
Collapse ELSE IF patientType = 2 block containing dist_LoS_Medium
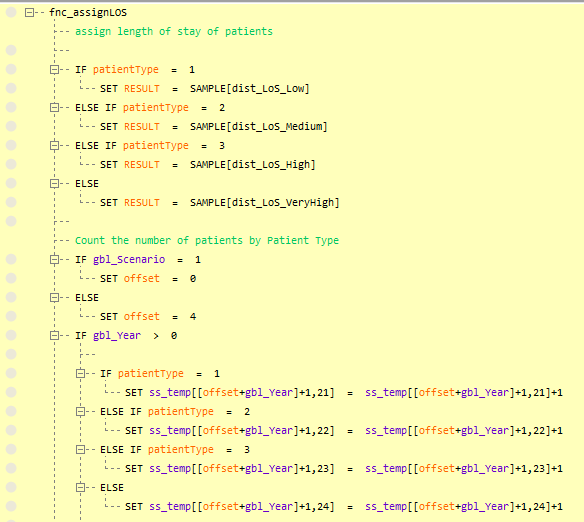click(x=54, y=108)
